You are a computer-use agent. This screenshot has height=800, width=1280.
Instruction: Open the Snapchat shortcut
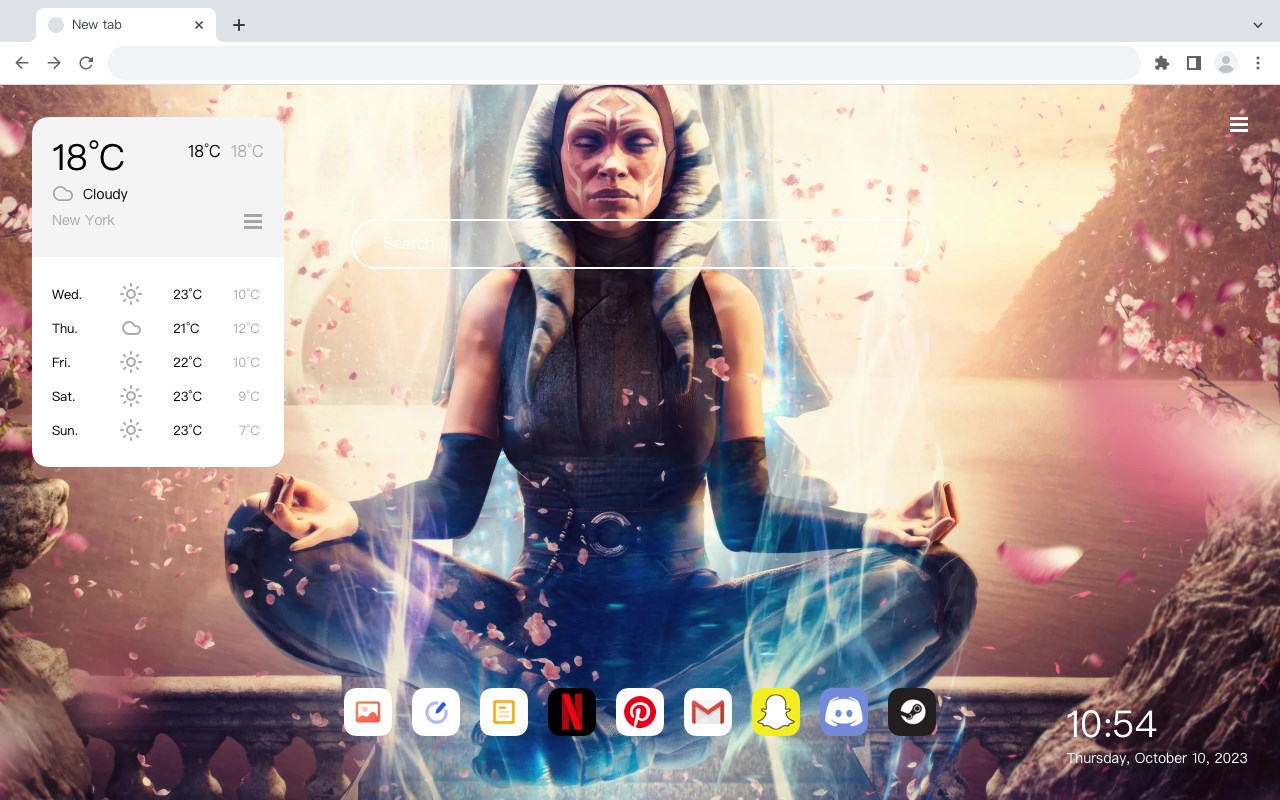click(776, 712)
